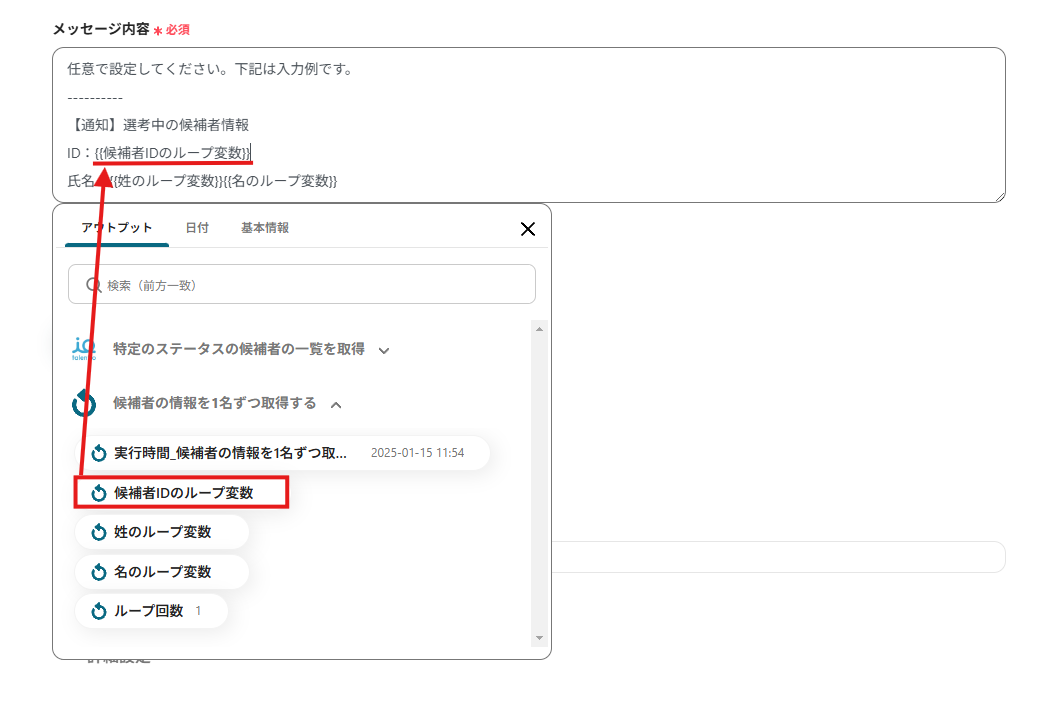Viewport: 1058px width, 720px height.
Task: Switch to the アウトプット tab
Action: pyautogui.click(x=117, y=228)
